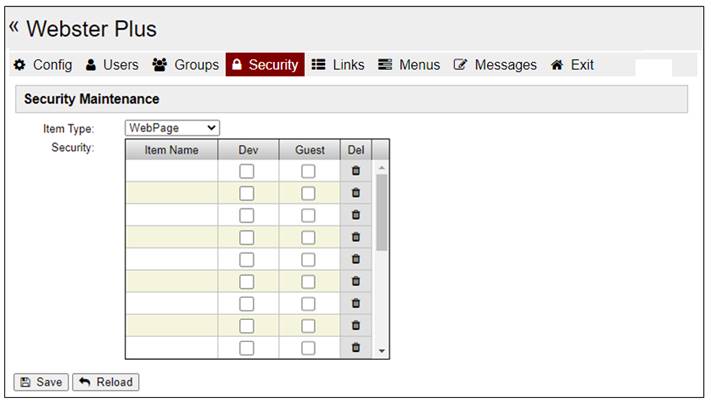Click the trash icon in the seventh row
The image size is (711, 403).
click(x=355, y=303)
